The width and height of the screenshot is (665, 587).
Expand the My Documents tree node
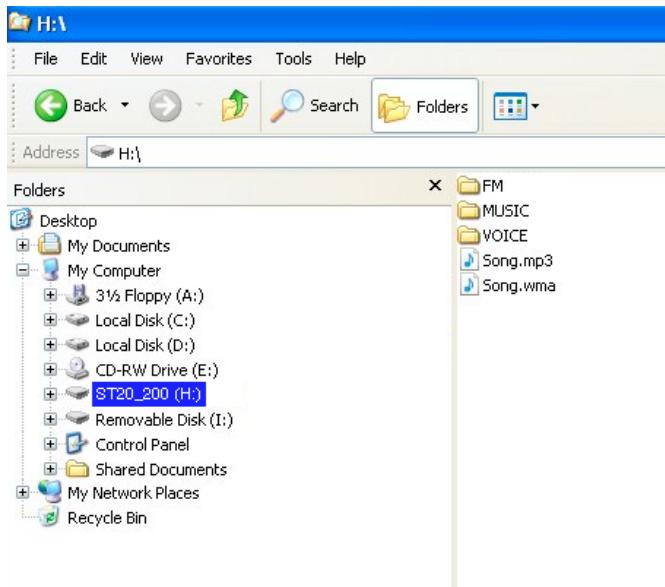(x=23, y=246)
